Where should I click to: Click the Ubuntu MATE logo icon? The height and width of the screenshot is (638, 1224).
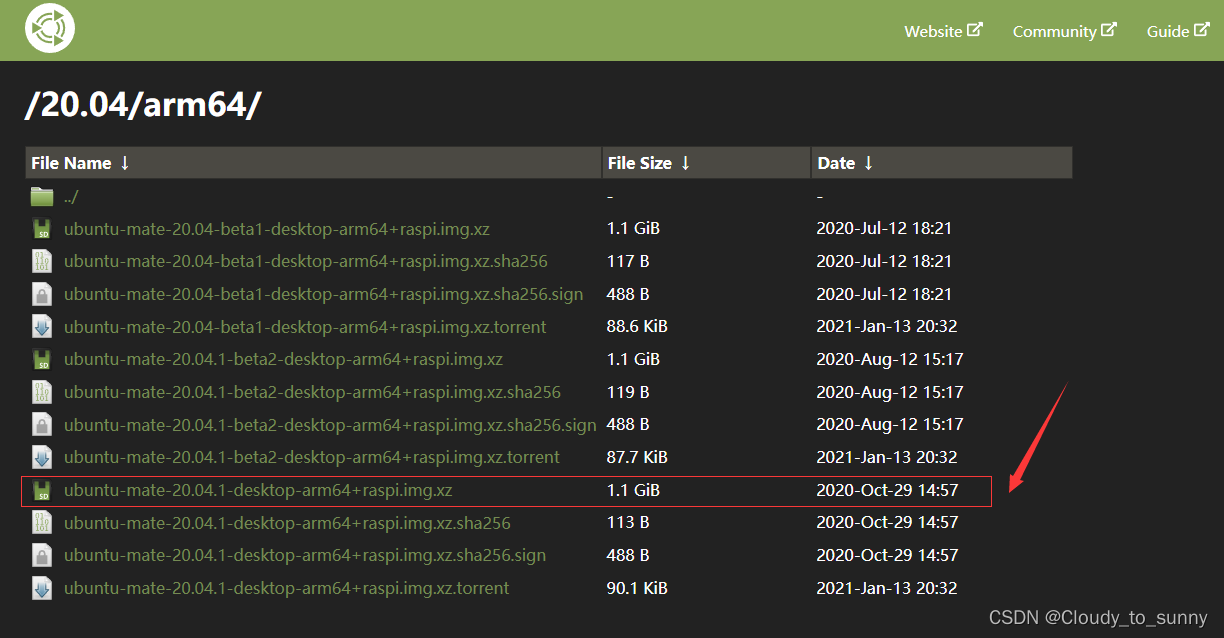[x=50, y=28]
